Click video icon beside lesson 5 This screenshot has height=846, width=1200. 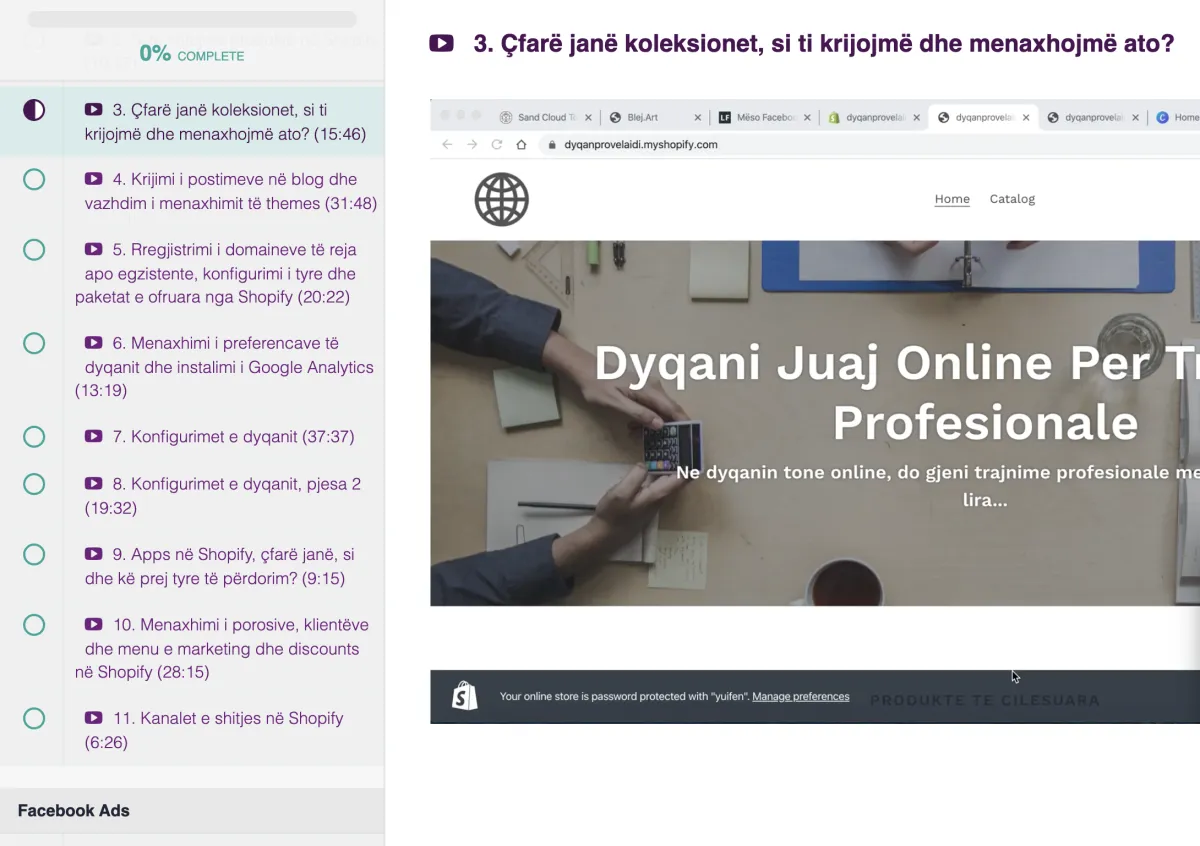(93, 249)
